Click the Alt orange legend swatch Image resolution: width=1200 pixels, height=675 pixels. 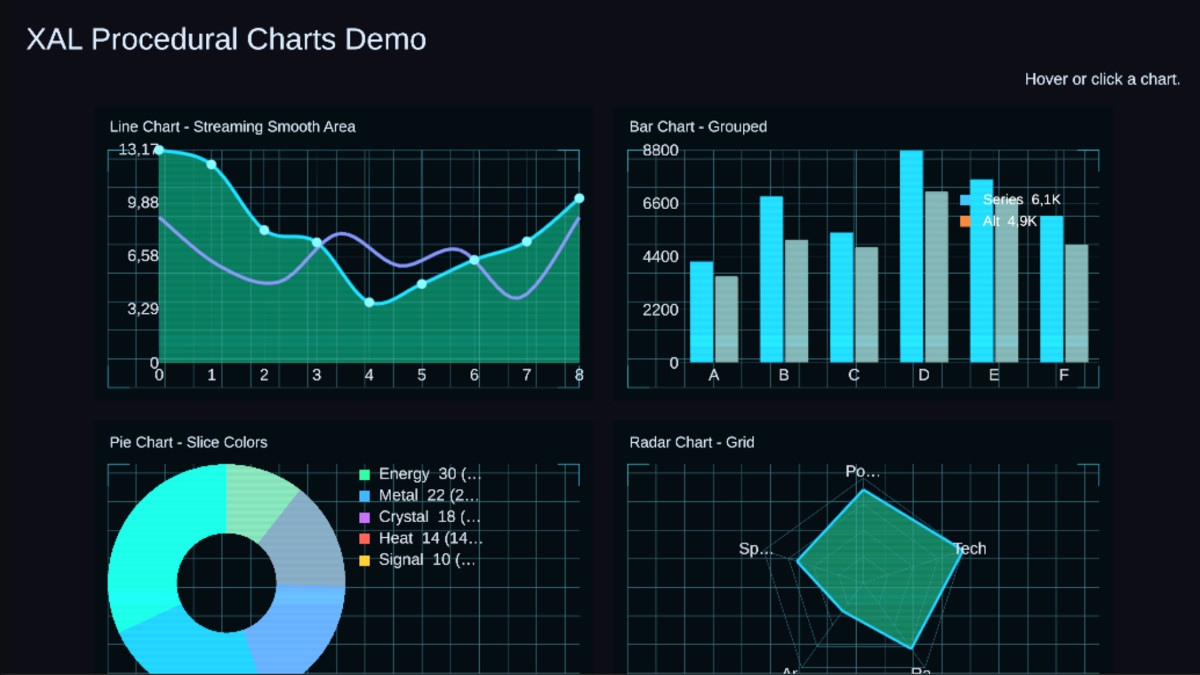(966, 221)
